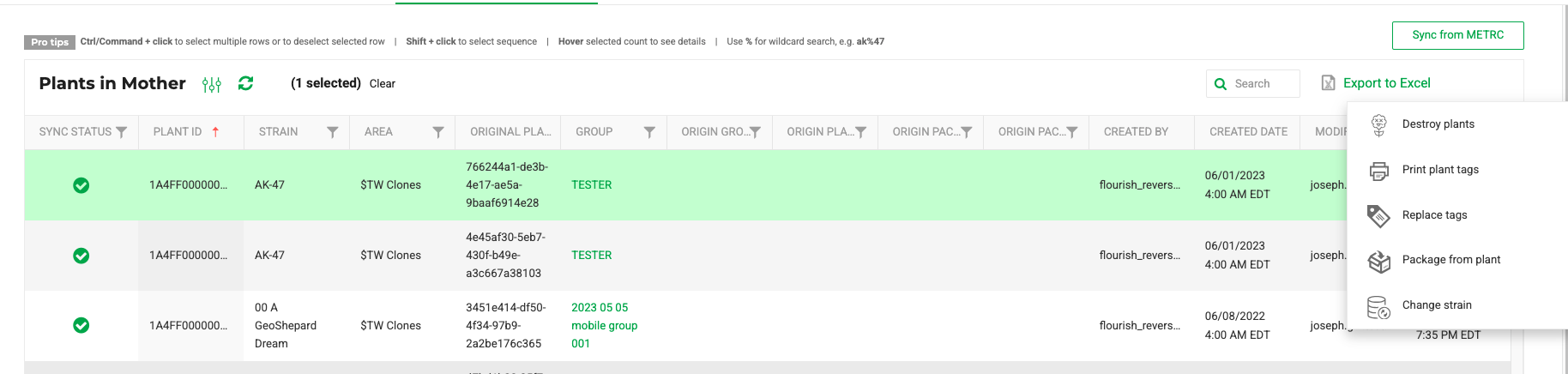Open the Area column filter

(x=438, y=132)
